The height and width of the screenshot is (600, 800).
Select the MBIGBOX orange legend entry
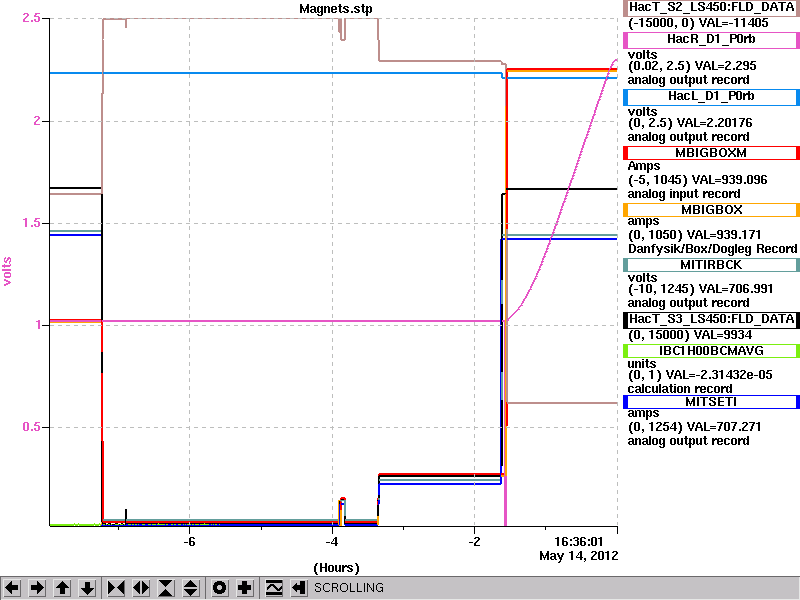(711, 210)
